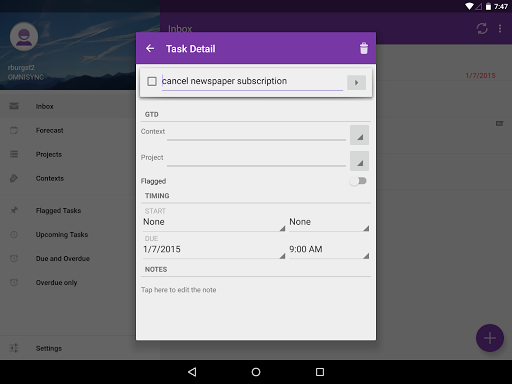Tap the user avatar icon
The height and width of the screenshot is (384, 512).
(24, 37)
